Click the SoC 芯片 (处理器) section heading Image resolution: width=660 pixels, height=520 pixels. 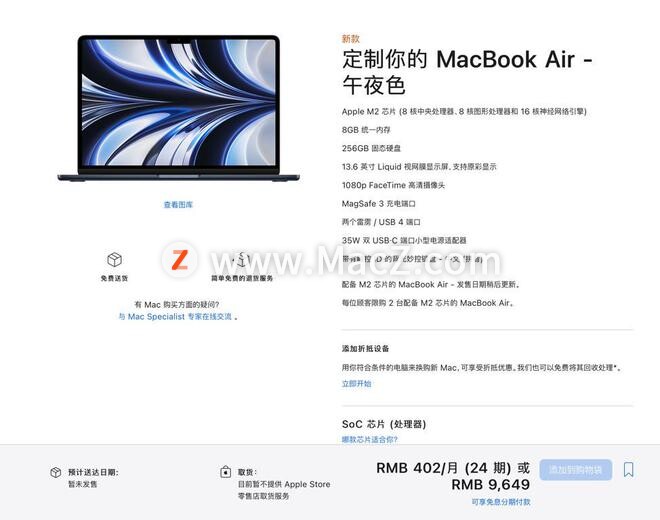coord(384,424)
